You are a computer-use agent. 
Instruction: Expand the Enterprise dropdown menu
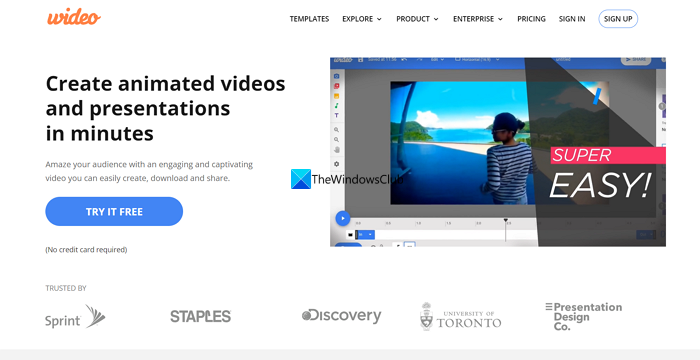tap(478, 19)
